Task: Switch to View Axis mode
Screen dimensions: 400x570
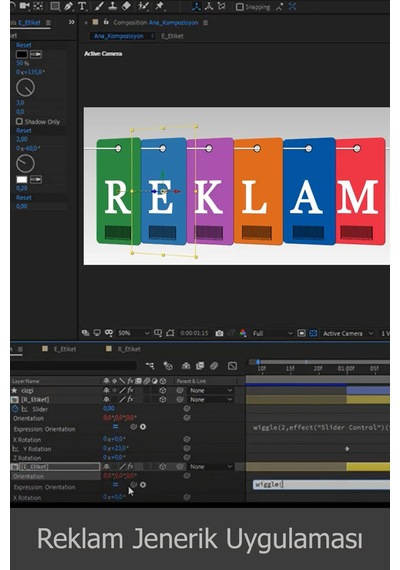Action: pos(221,6)
